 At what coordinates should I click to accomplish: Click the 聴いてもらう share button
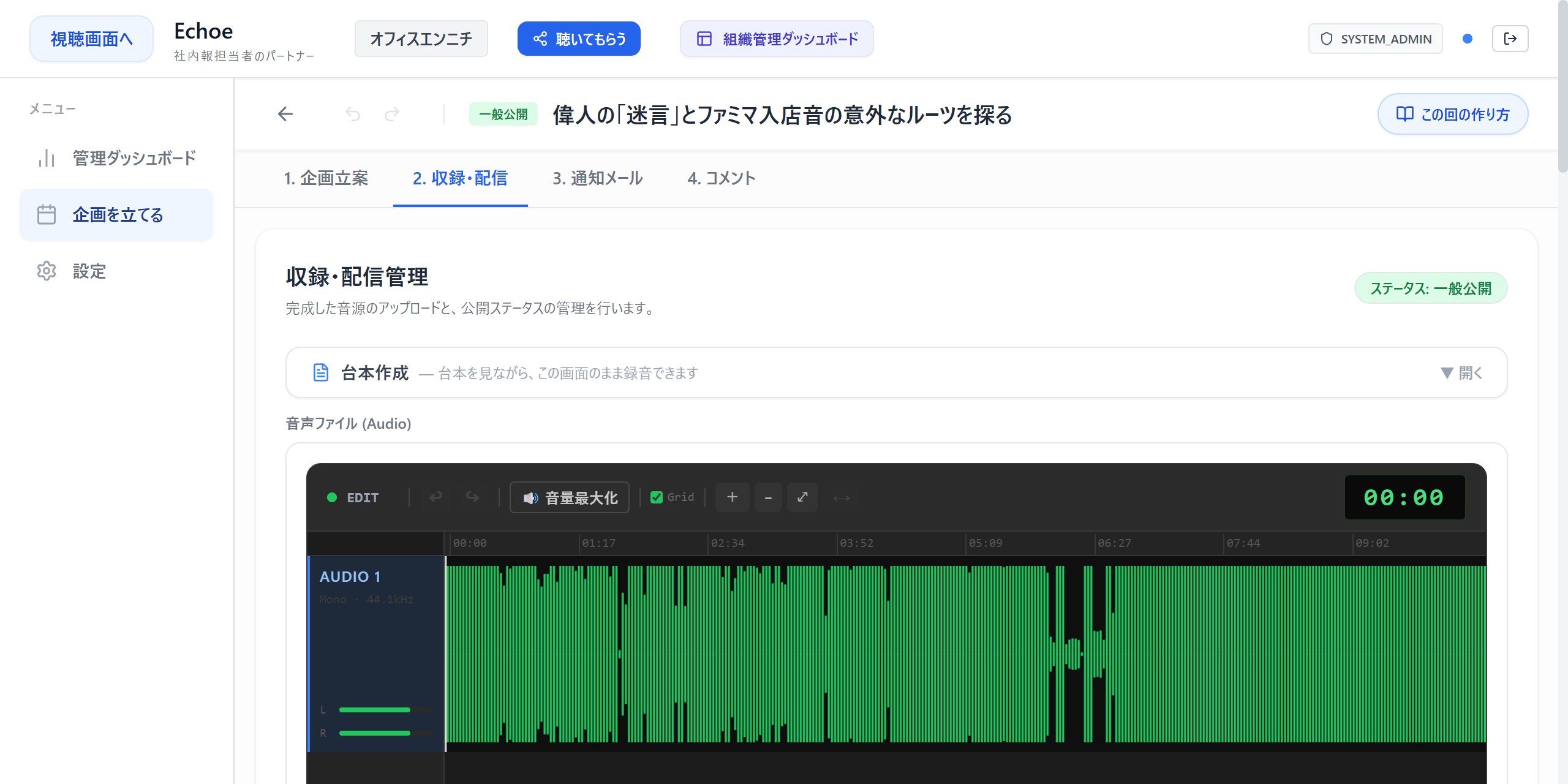point(579,39)
